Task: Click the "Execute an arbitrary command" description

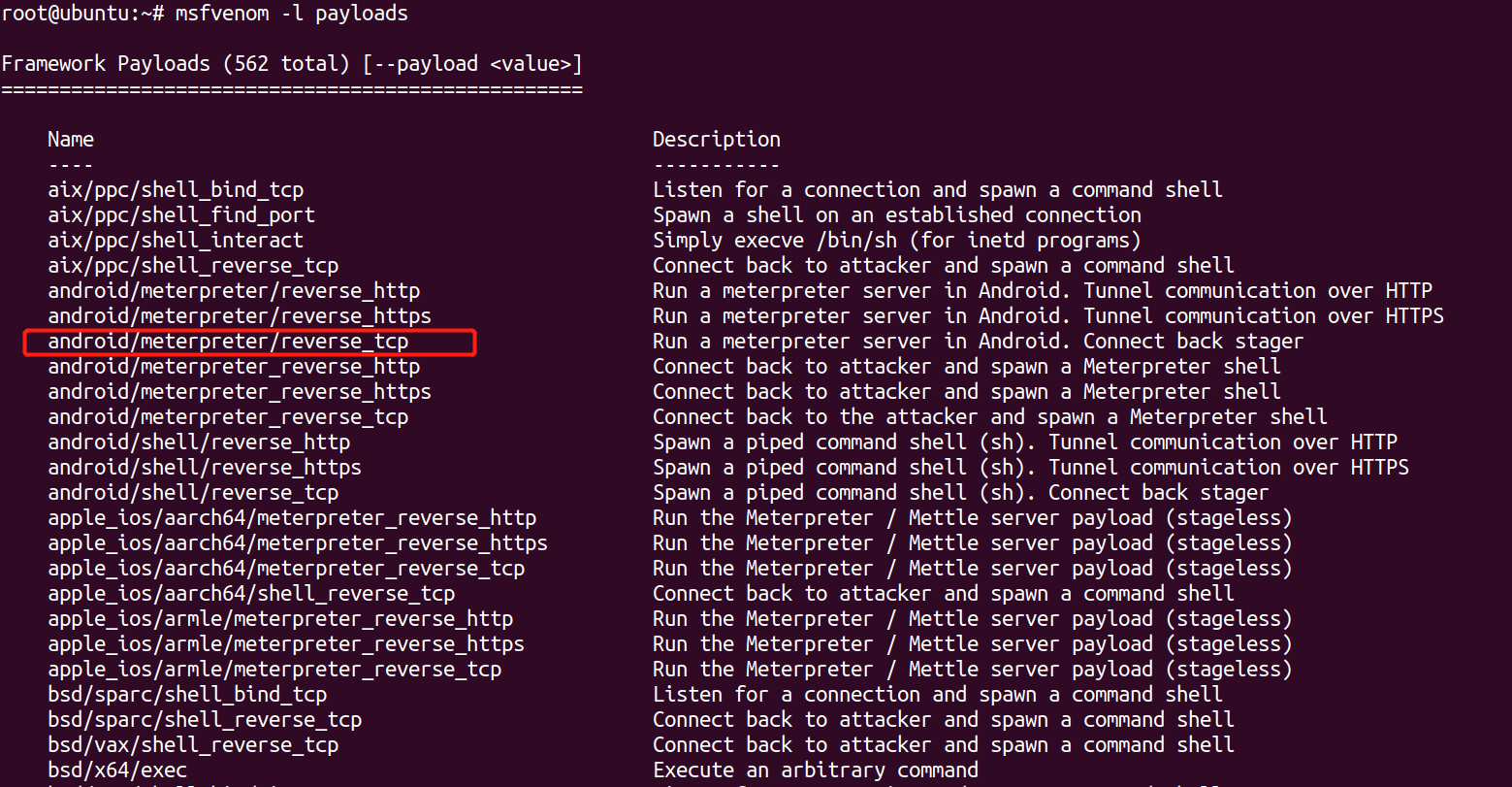Action: tap(816, 771)
